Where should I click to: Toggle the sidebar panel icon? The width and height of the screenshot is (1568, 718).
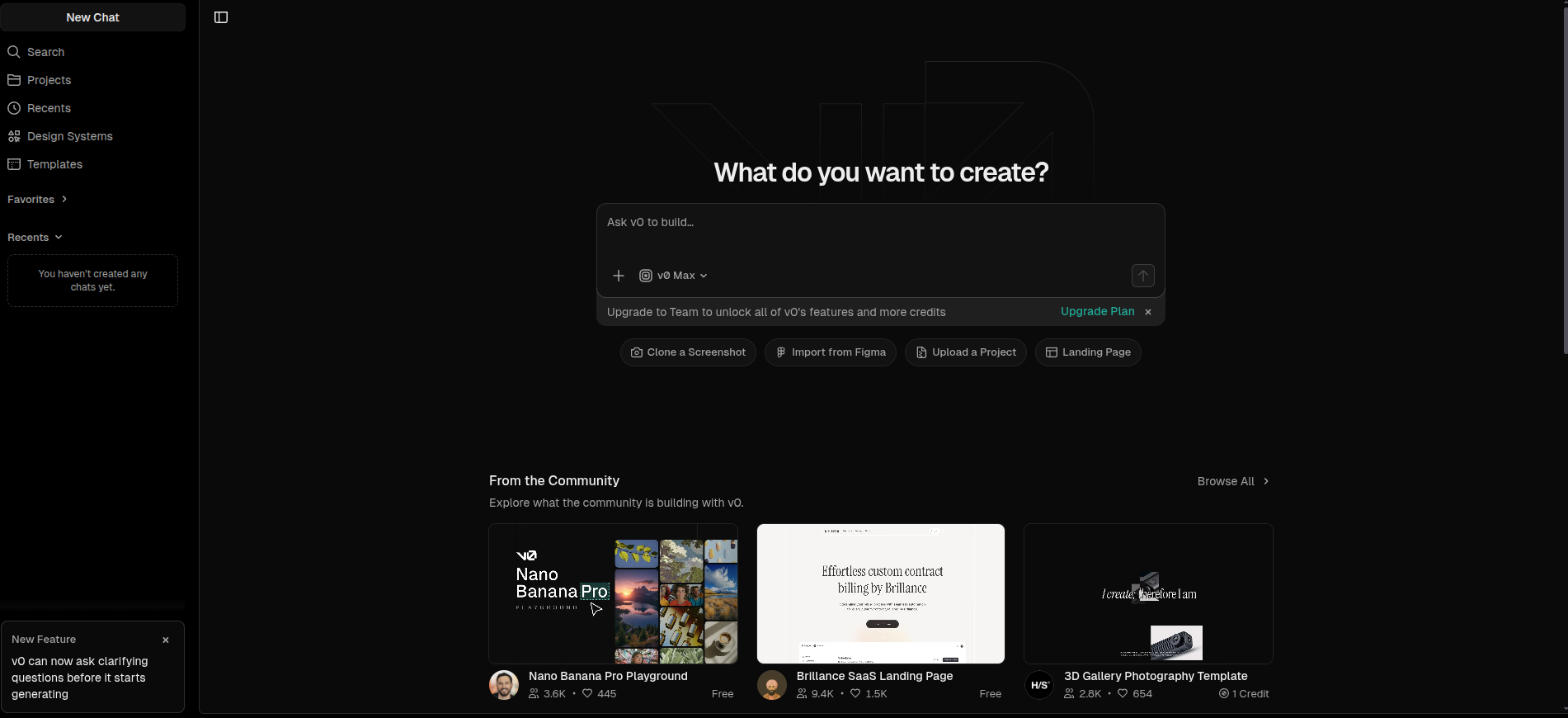coord(221,17)
